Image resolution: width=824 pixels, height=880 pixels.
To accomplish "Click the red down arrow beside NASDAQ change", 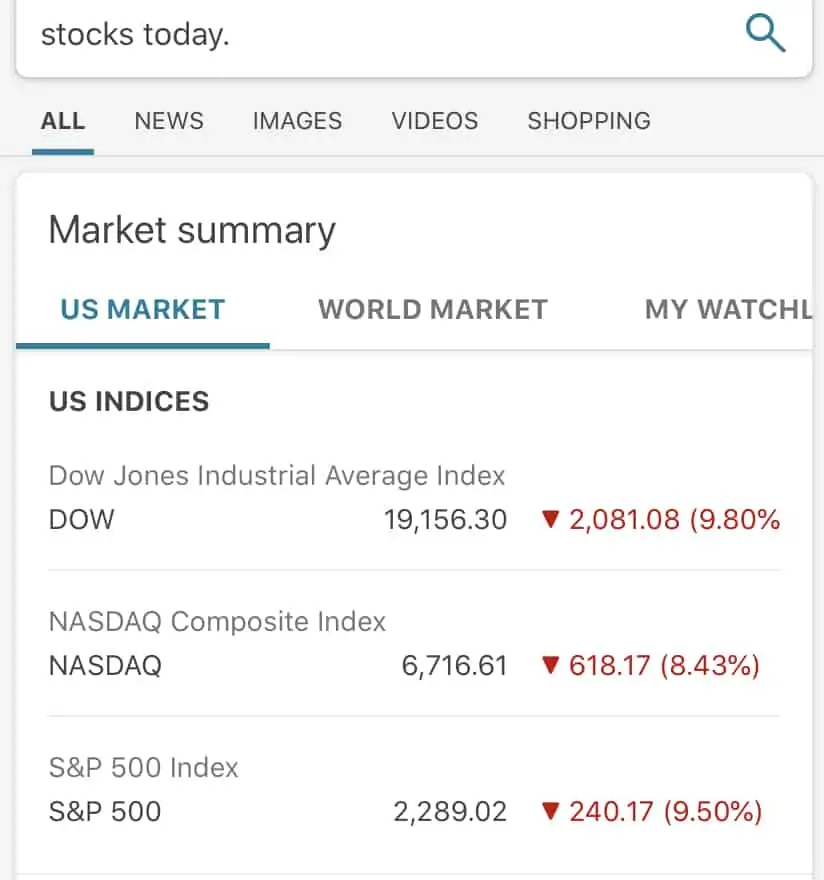I will (x=551, y=665).
